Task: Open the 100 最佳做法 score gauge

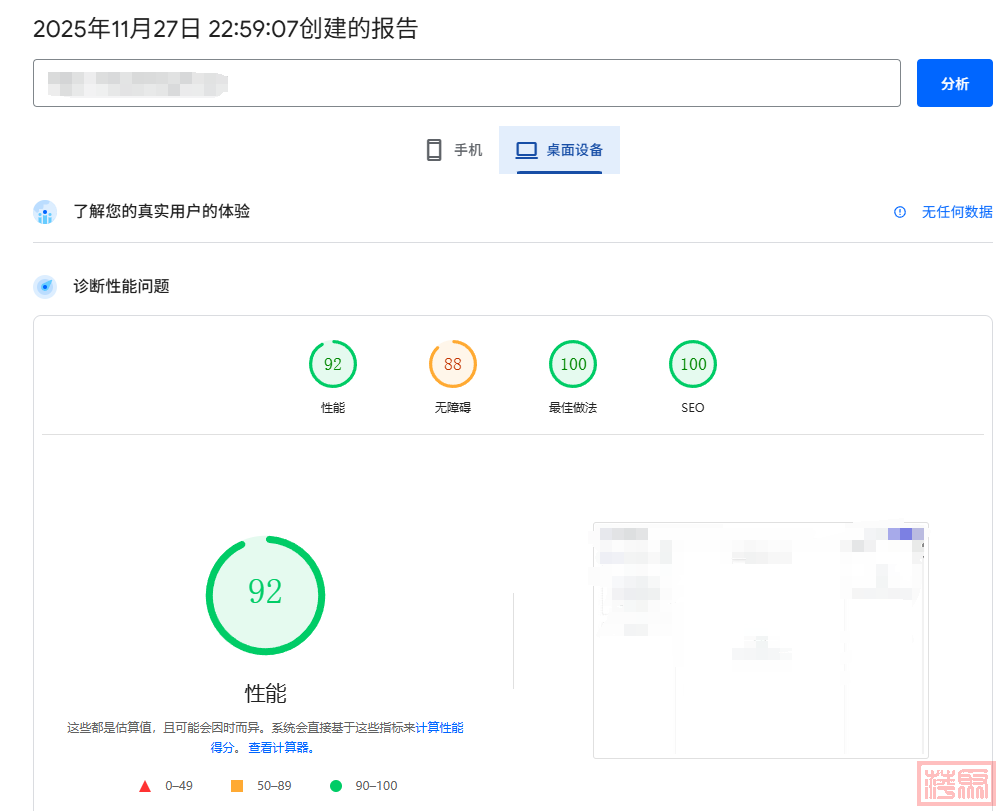Action: coord(573,364)
